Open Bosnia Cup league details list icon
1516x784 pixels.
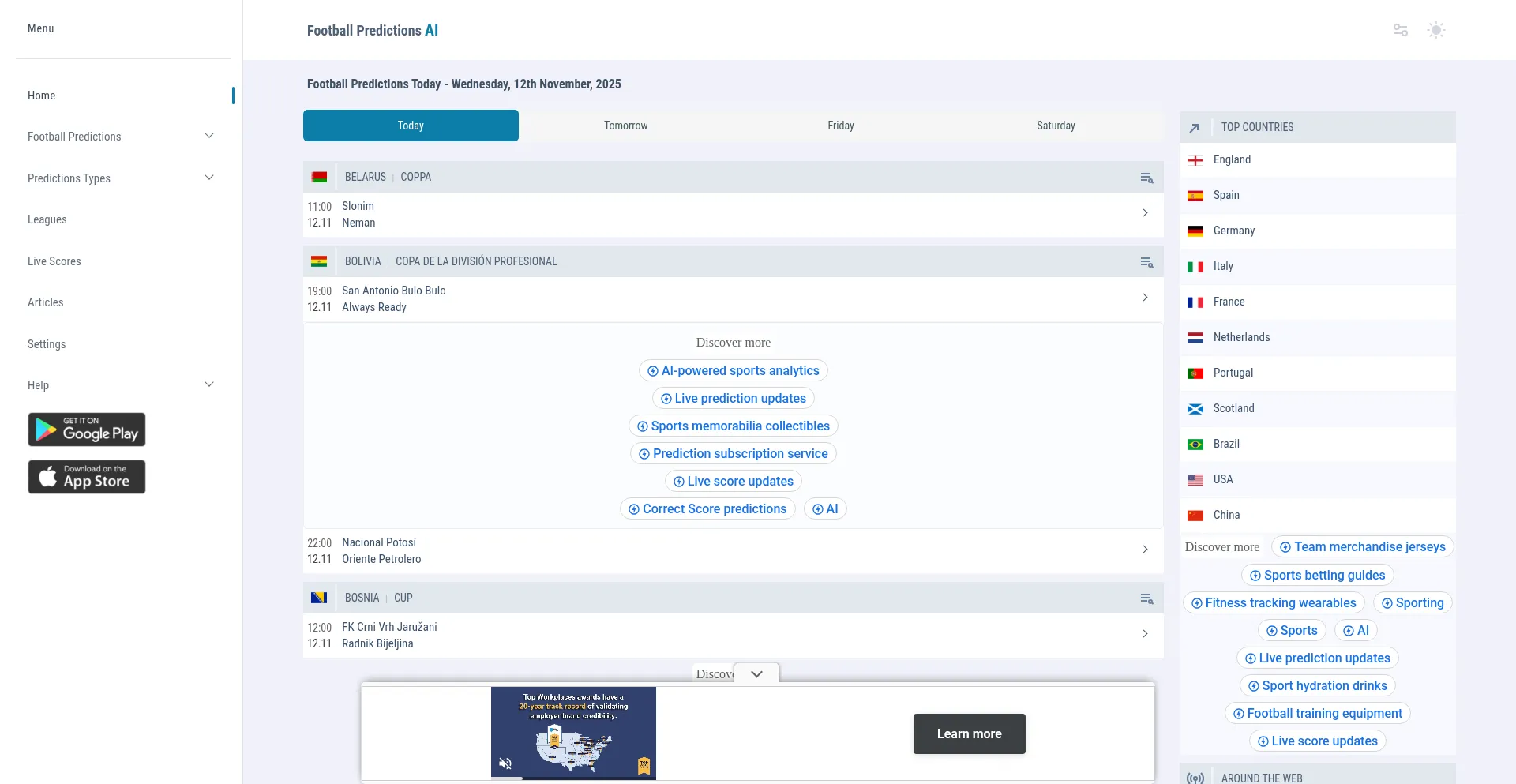(1146, 598)
